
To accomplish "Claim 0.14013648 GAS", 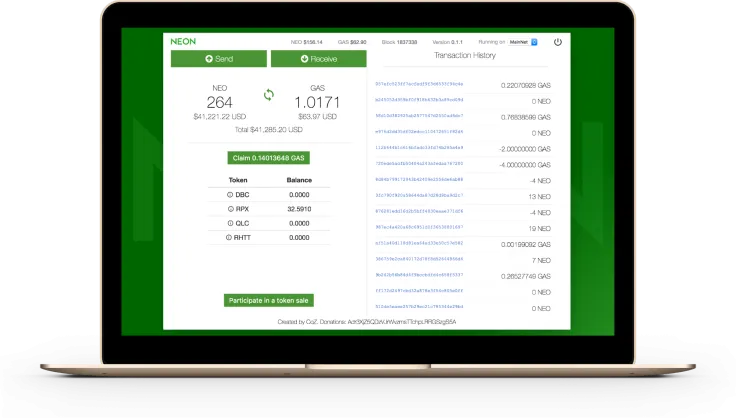I will pyautogui.click(x=268, y=158).
